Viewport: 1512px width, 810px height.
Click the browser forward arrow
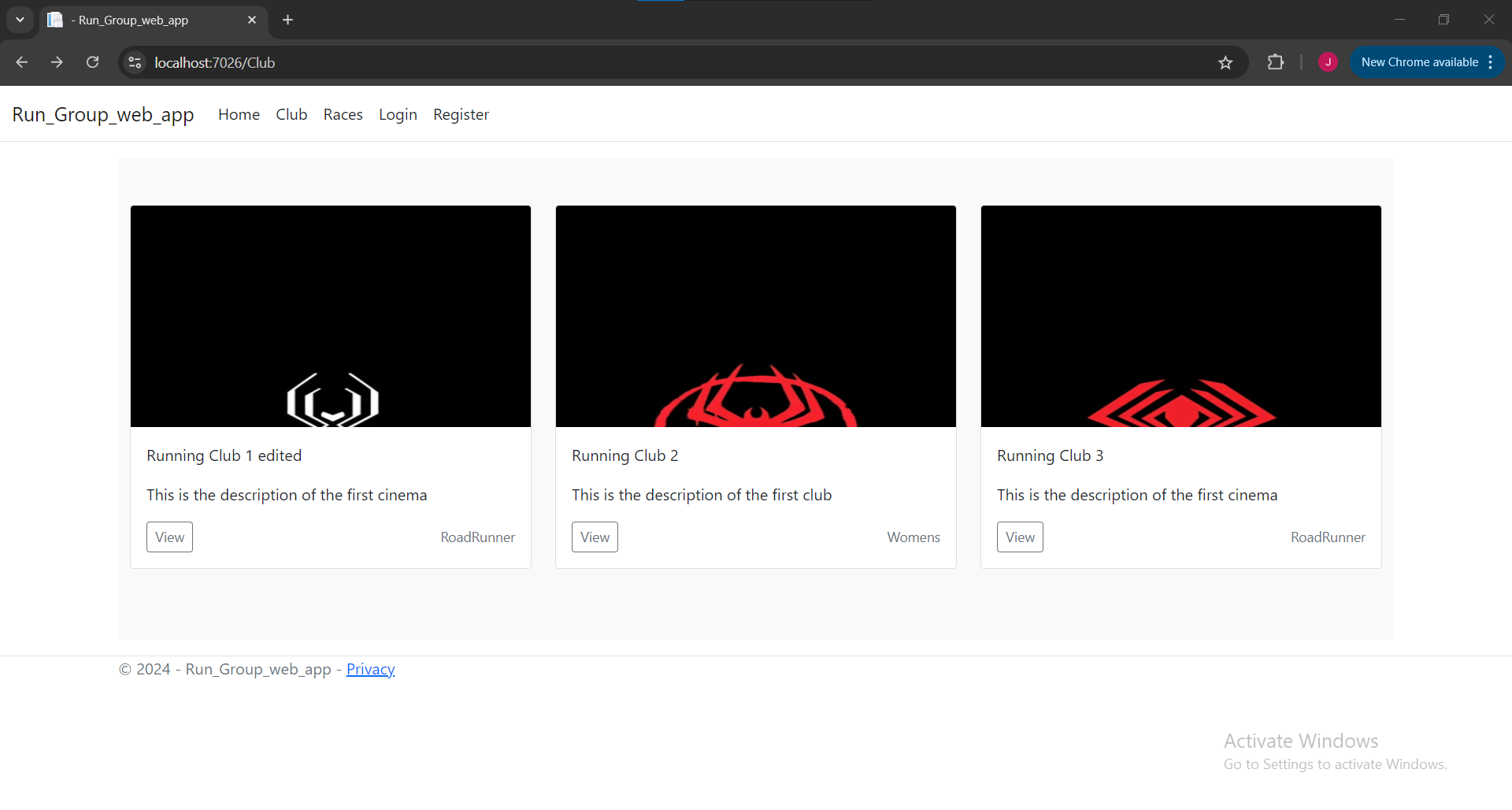[x=57, y=62]
